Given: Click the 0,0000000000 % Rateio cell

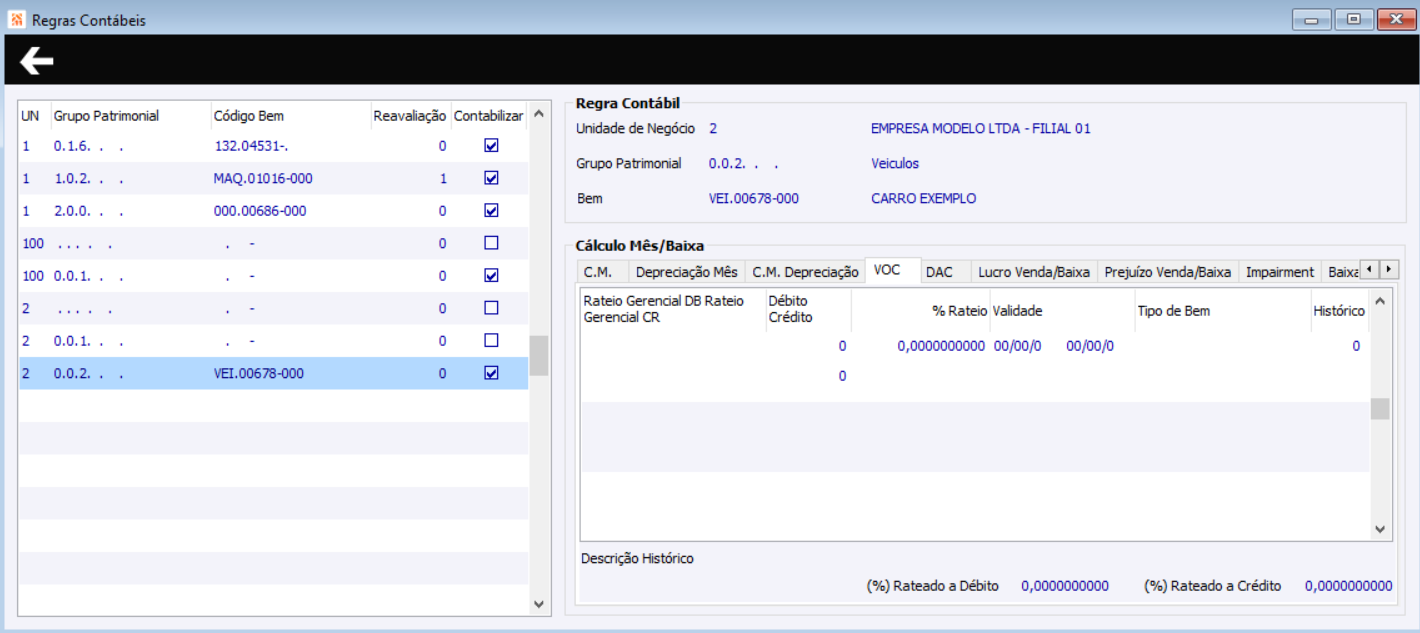Looking at the screenshot, I should click(x=941, y=346).
